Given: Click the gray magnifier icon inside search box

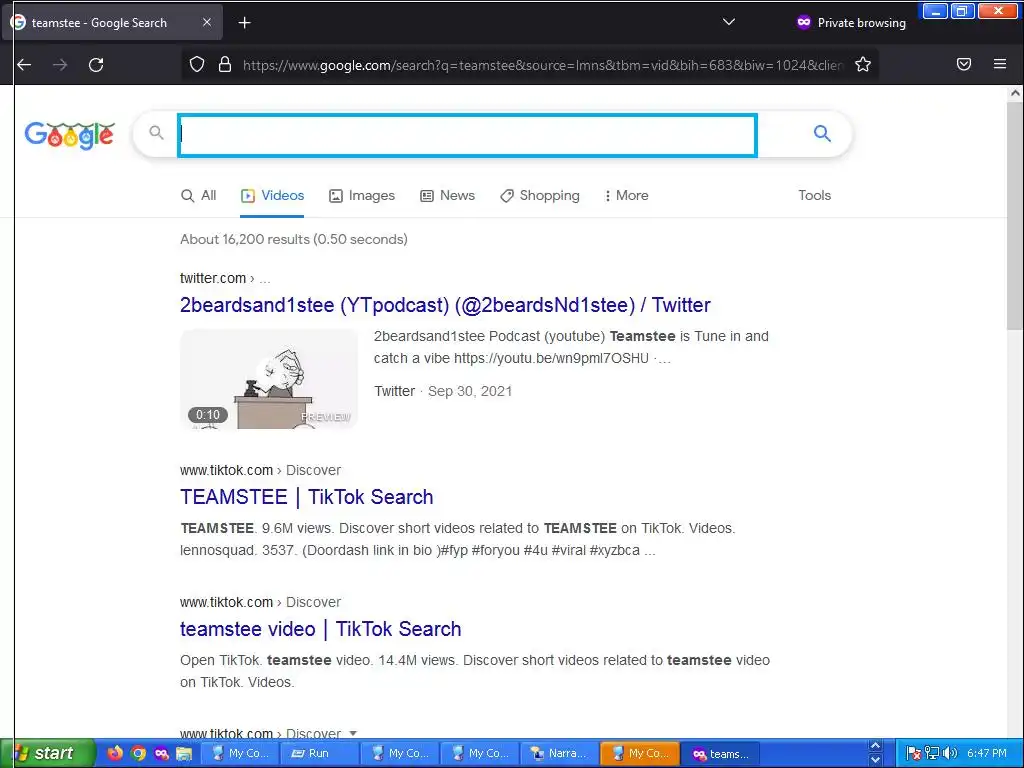Looking at the screenshot, I should click(156, 133).
